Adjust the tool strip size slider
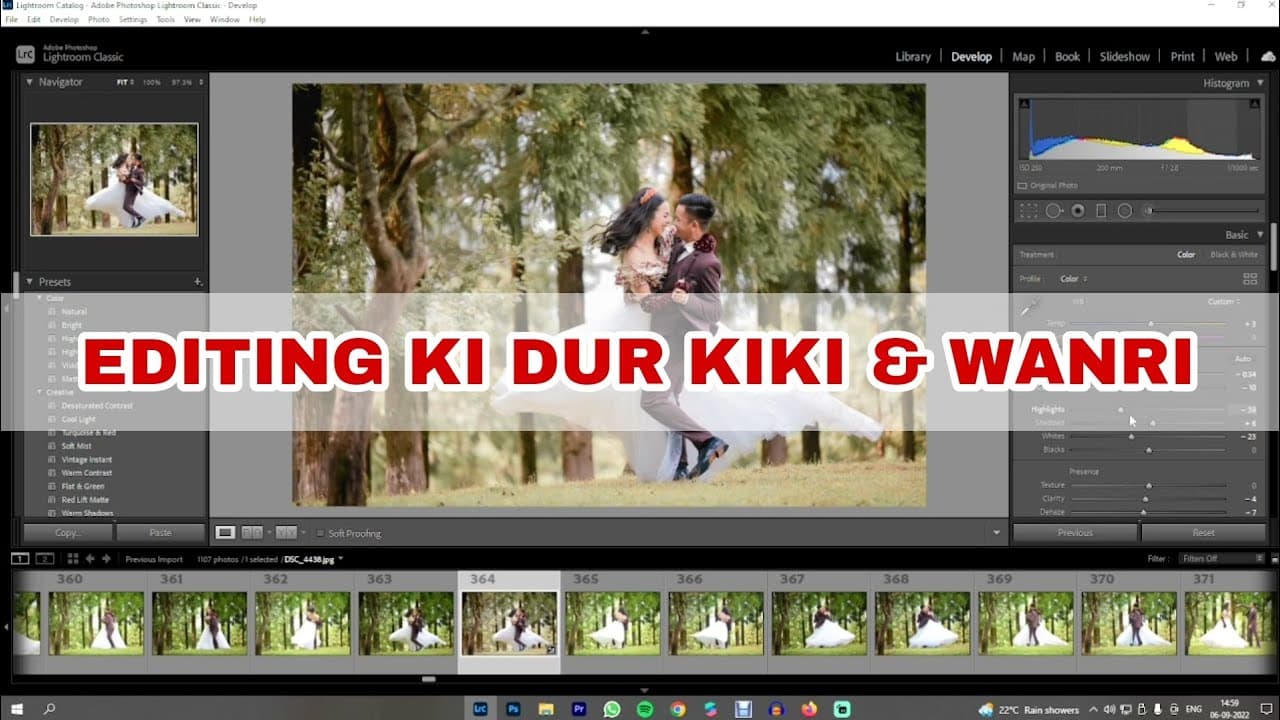Viewport: 1280px width, 720px height. pyautogui.click(x=1149, y=211)
